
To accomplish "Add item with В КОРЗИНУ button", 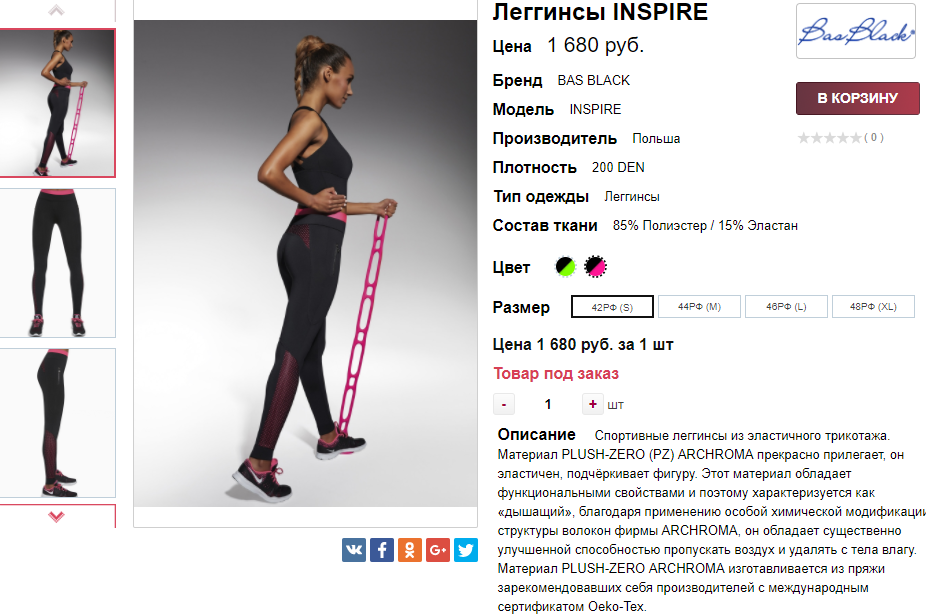I will pos(857,98).
